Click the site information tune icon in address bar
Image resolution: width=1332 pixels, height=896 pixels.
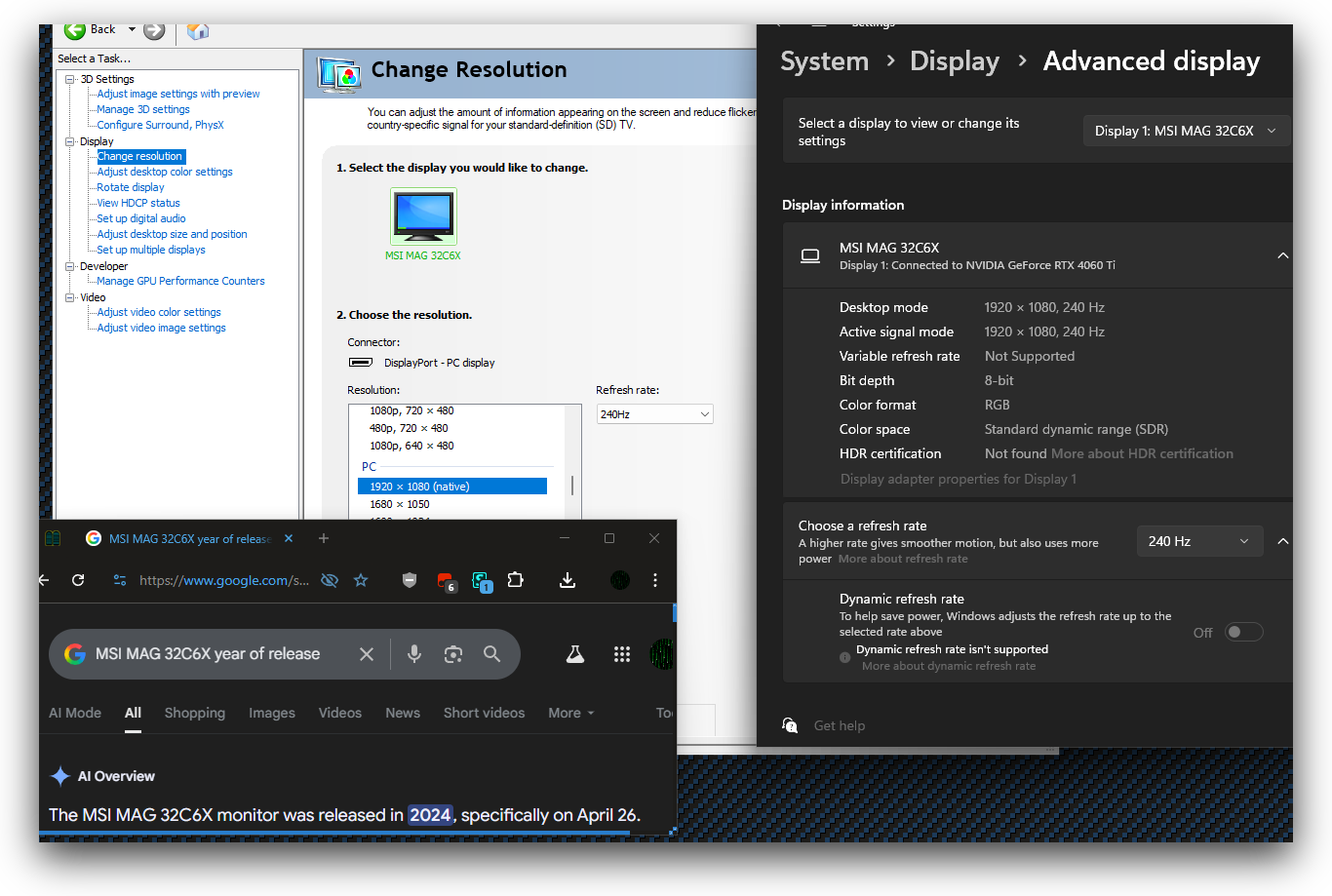click(120, 580)
